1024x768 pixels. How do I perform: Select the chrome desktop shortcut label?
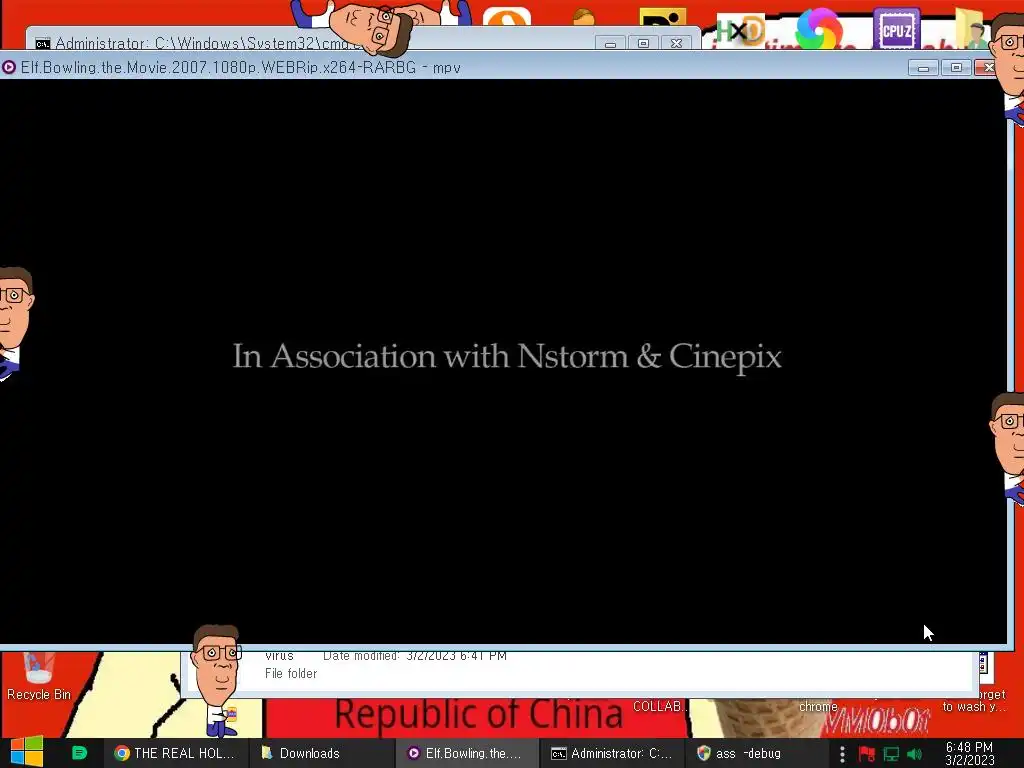818,707
